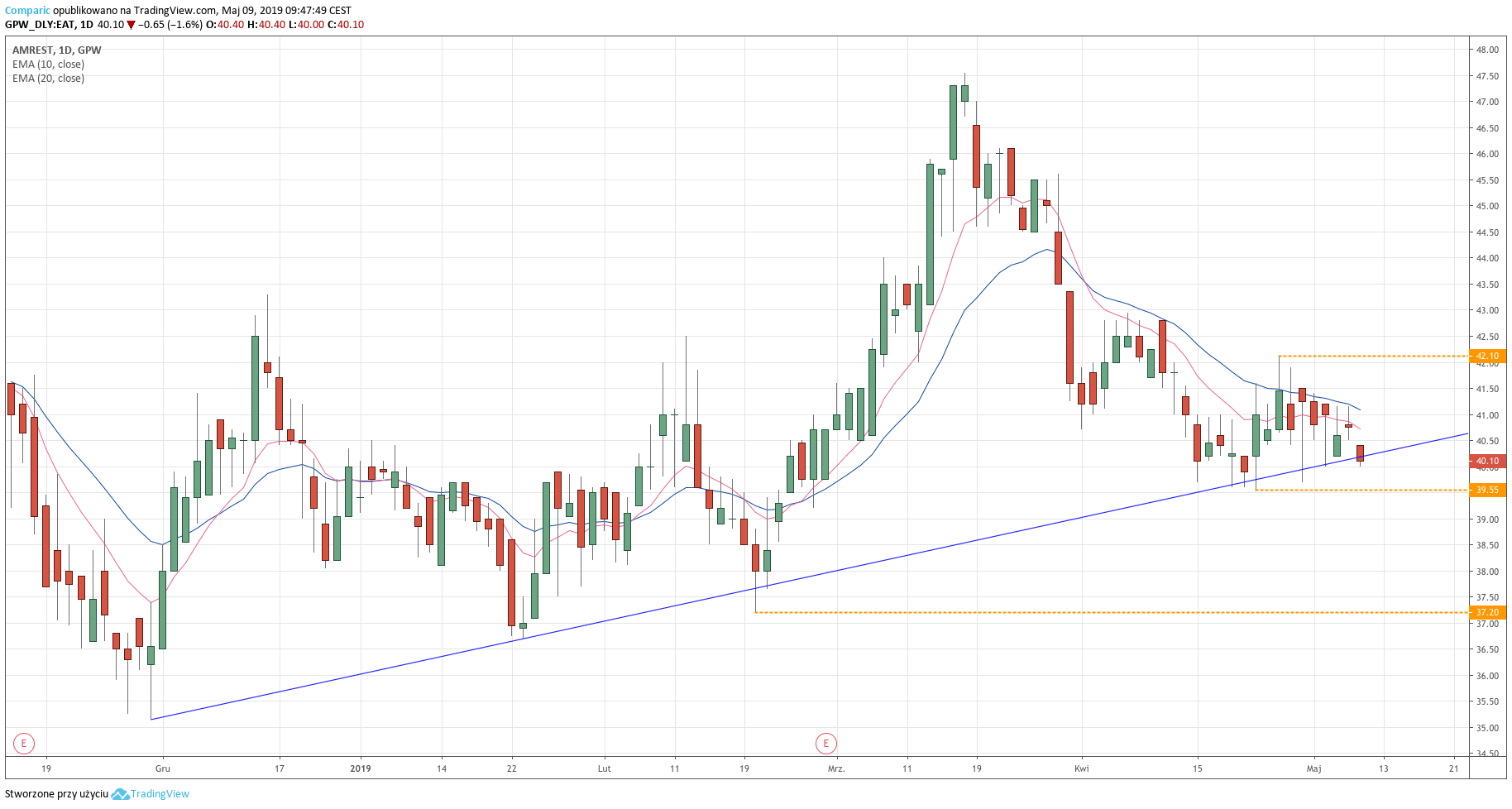Click the red down-triangle change indicator

131,26
